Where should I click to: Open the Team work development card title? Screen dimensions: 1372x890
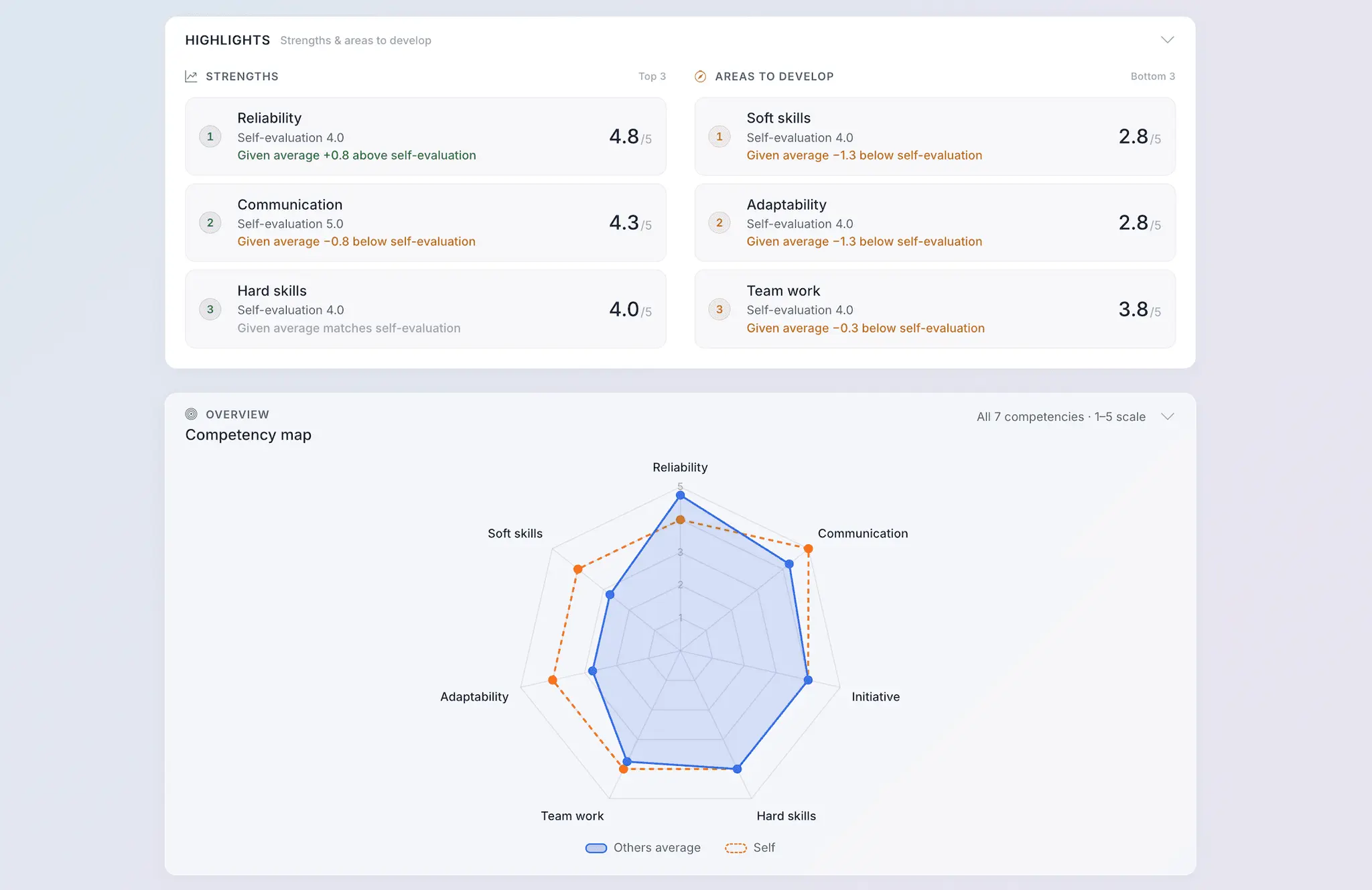783,291
